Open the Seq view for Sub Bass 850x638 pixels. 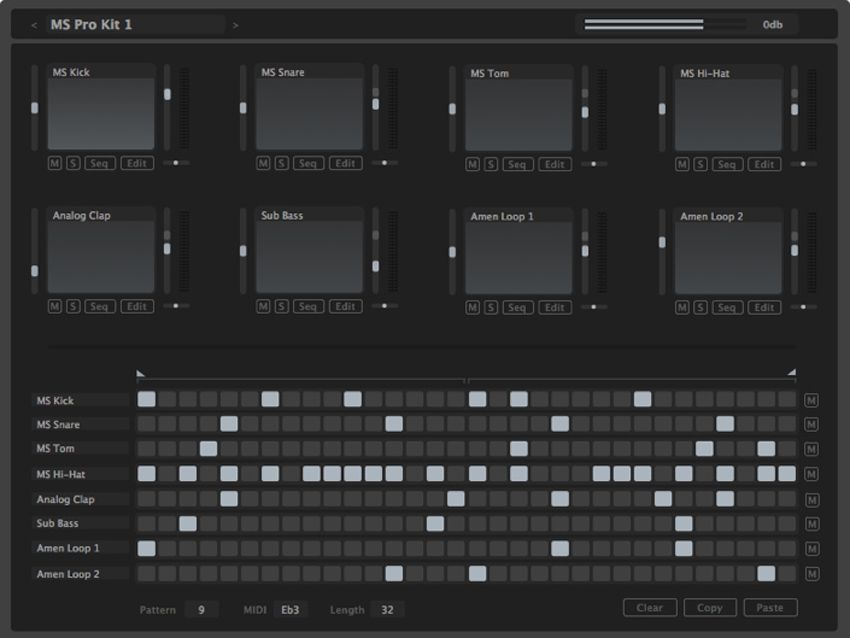(308, 306)
